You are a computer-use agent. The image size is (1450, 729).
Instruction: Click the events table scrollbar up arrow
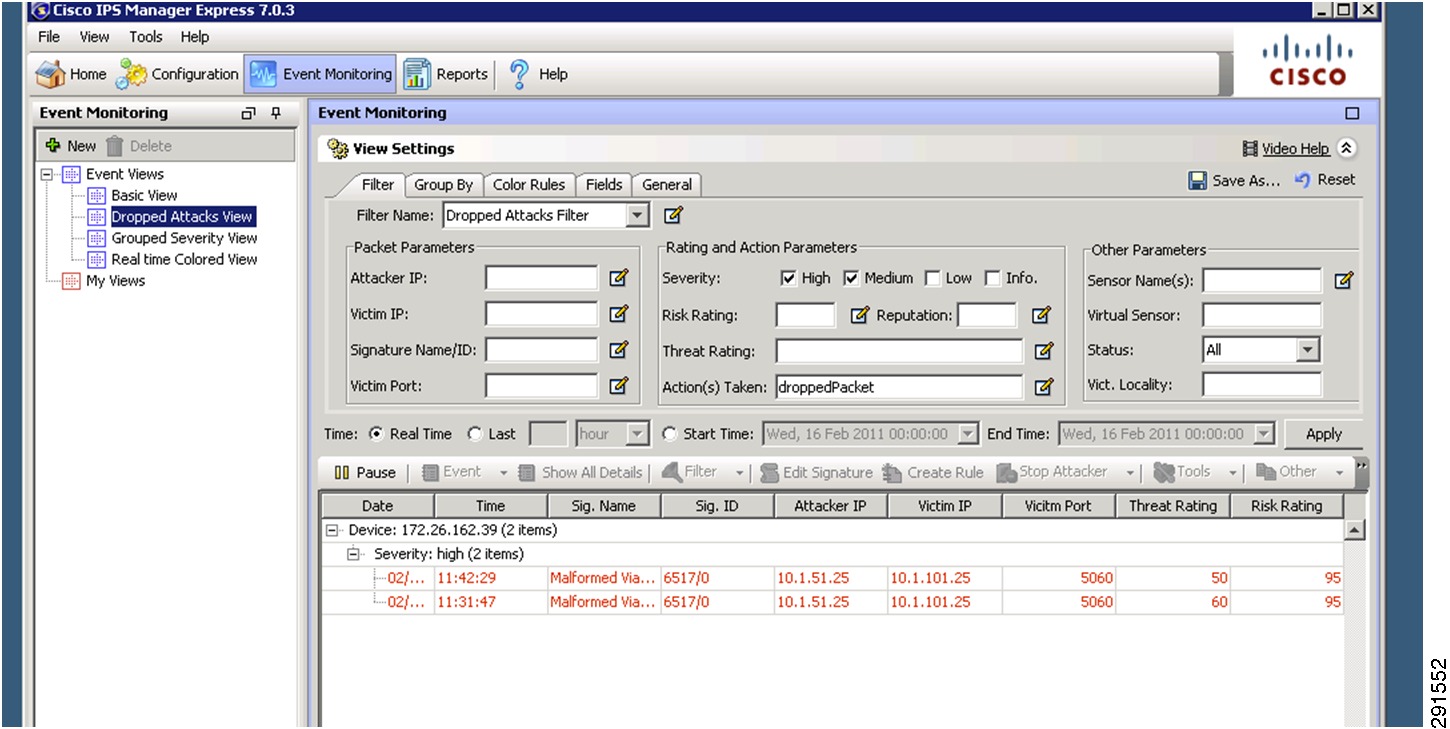1354,531
